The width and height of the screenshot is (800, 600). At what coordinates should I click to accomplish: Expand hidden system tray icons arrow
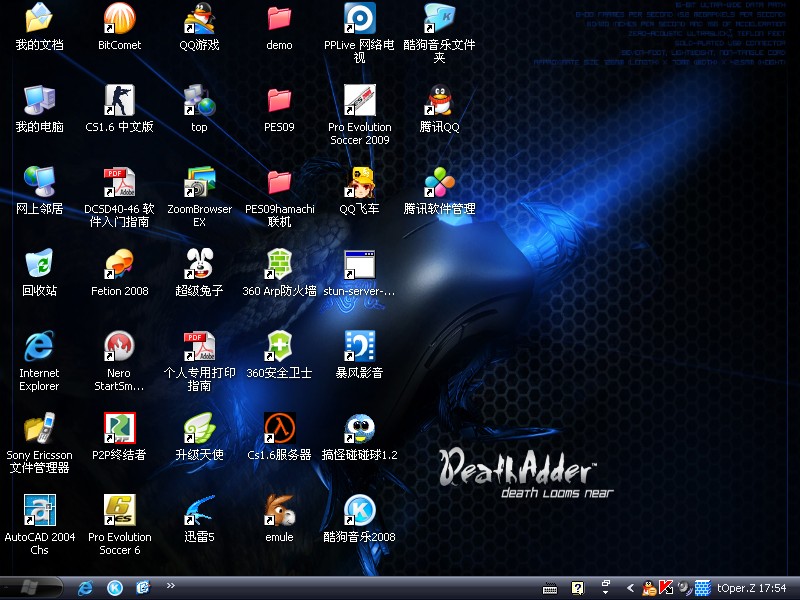tap(630, 588)
